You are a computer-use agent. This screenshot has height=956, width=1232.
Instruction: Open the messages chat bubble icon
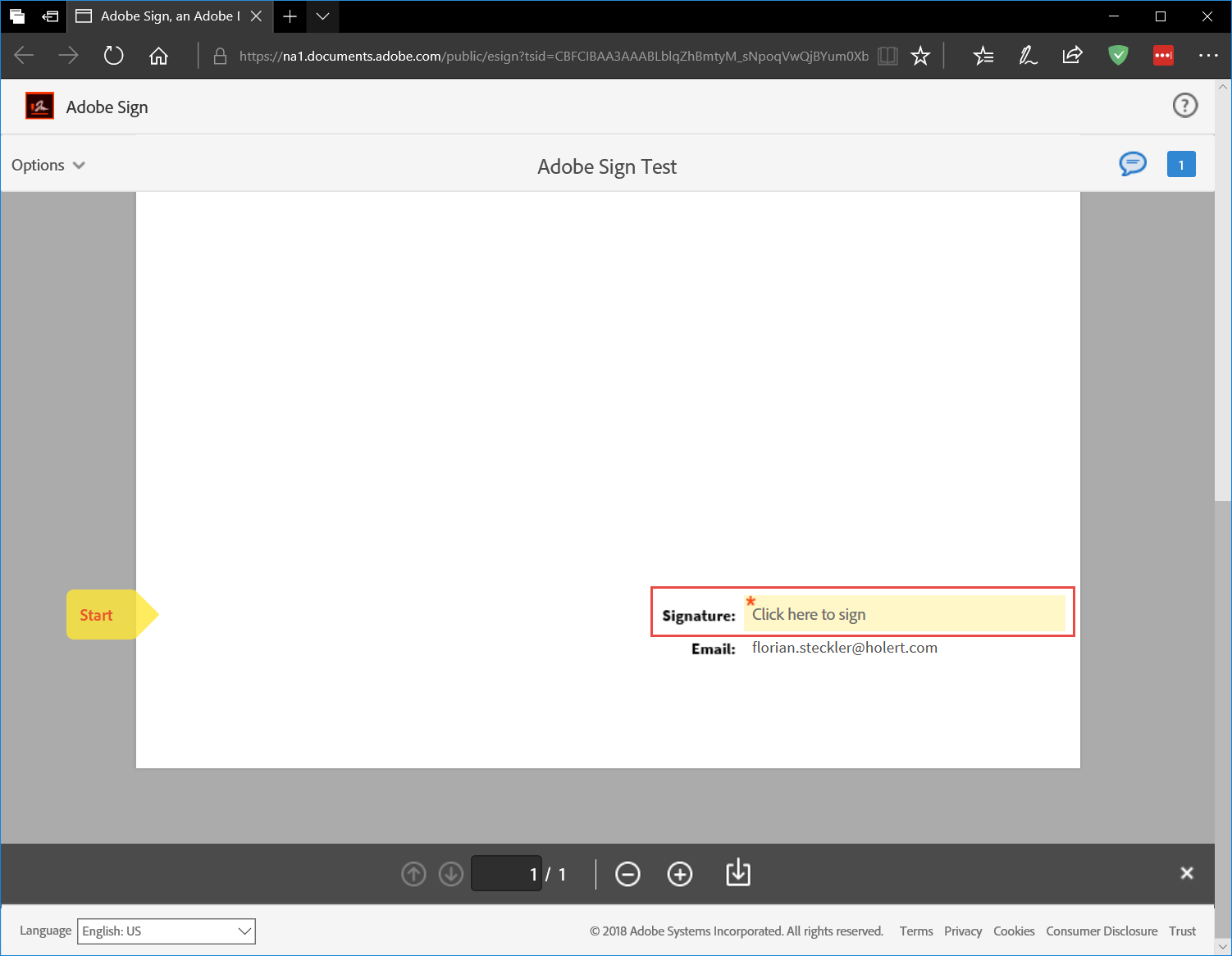pyautogui.click(x=1133, y=164)
